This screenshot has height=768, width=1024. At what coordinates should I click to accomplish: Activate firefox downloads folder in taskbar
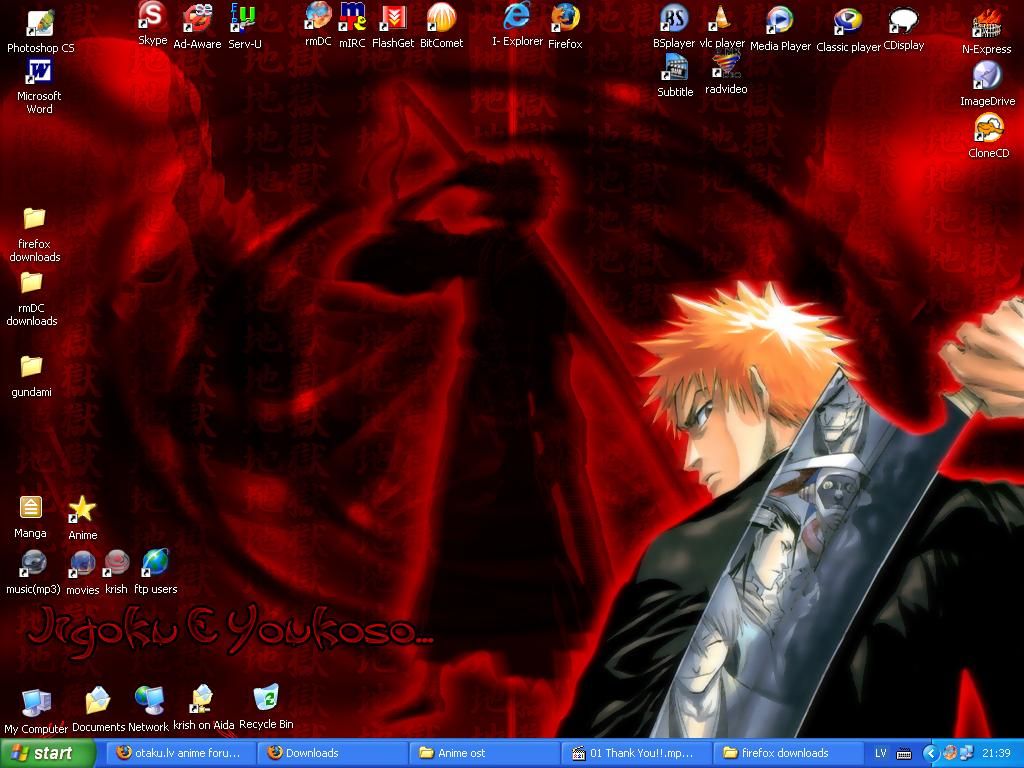tap(786, 753)
